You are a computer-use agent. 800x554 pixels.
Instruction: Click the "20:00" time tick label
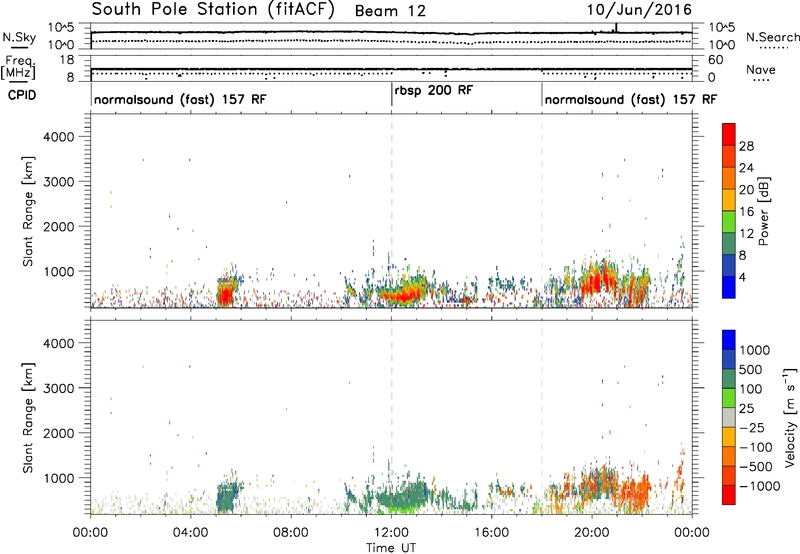[x=592, y=533]
